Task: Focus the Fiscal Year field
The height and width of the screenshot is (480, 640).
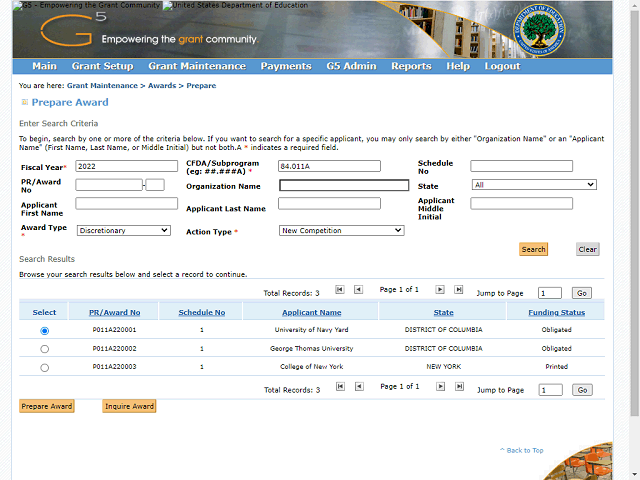Action: (x=127, y=166)
